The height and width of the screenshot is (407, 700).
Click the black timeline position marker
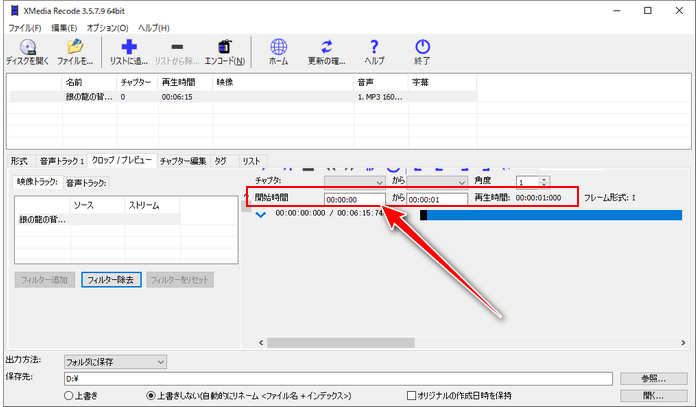(x=424, y=215)
